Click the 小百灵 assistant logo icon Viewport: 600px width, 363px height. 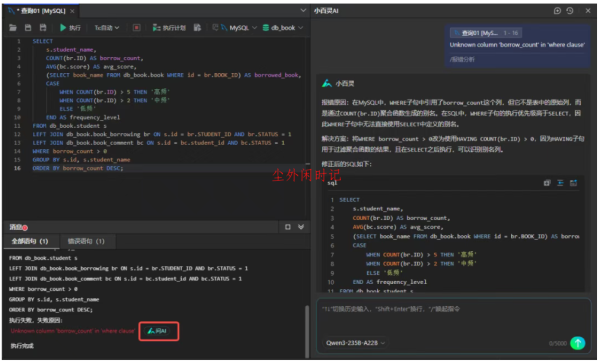point(326,83)
